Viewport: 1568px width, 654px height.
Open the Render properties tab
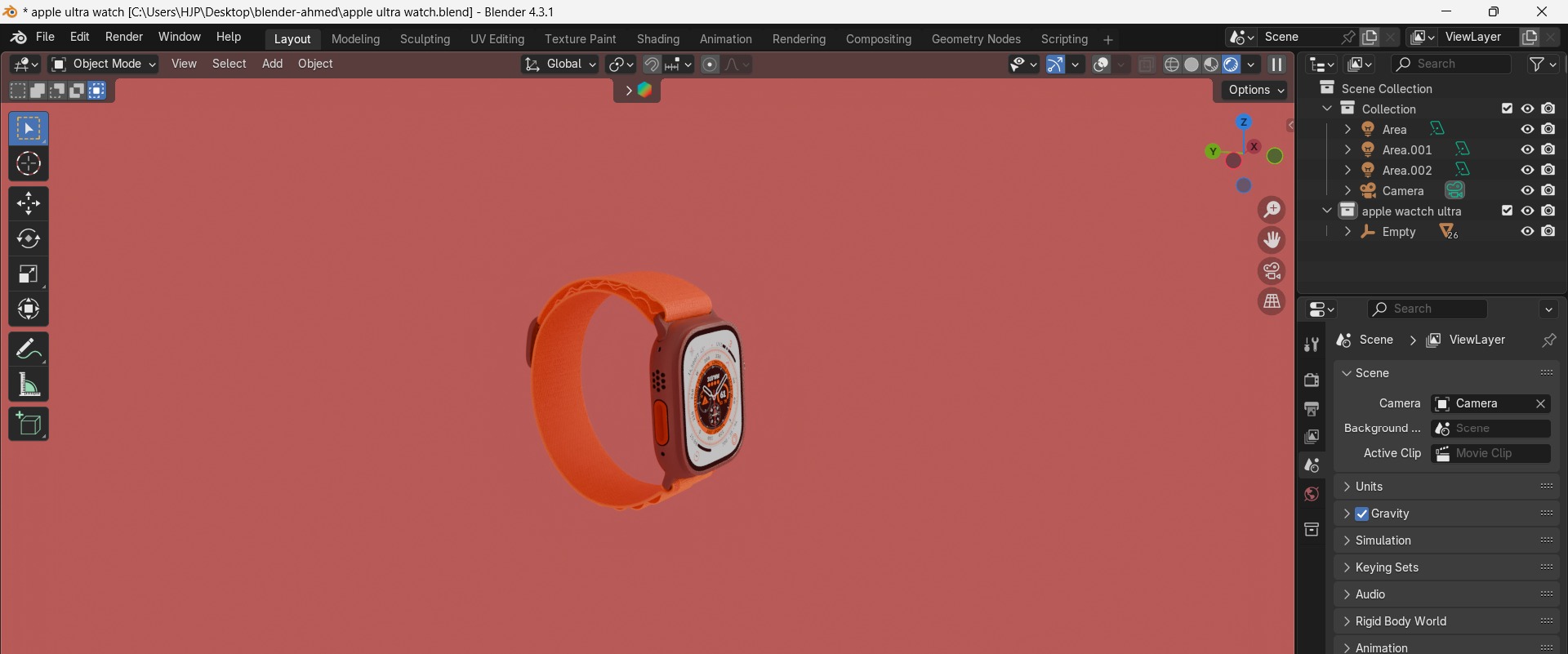coord(1312,380)
